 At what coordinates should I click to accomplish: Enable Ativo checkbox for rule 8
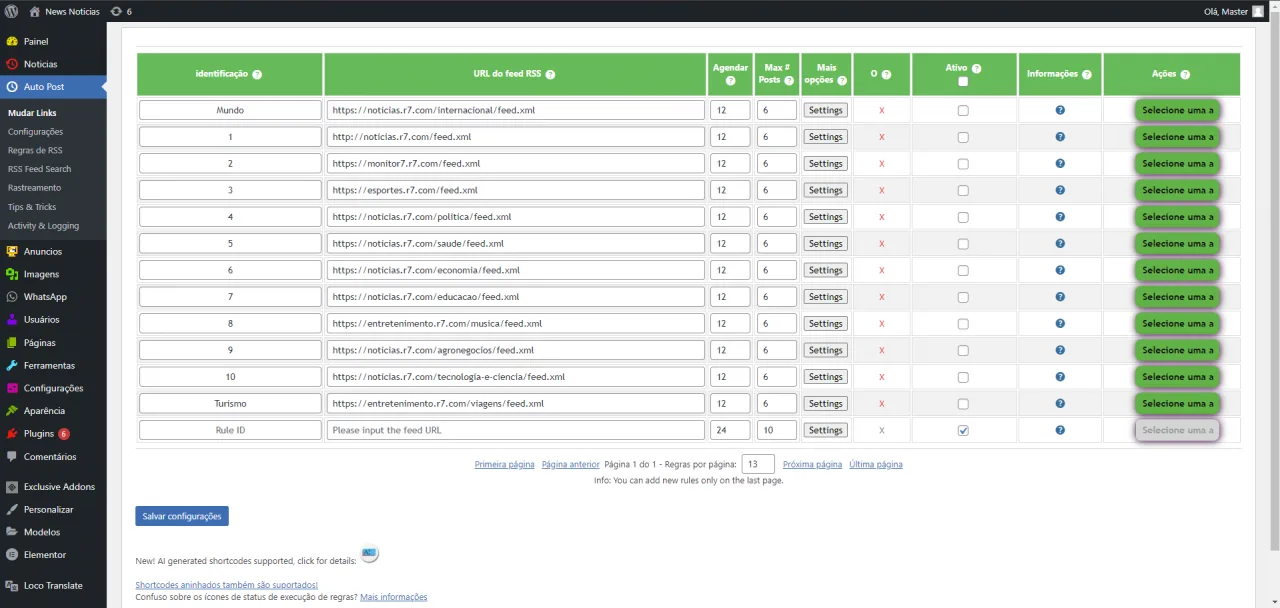point(963,324)
